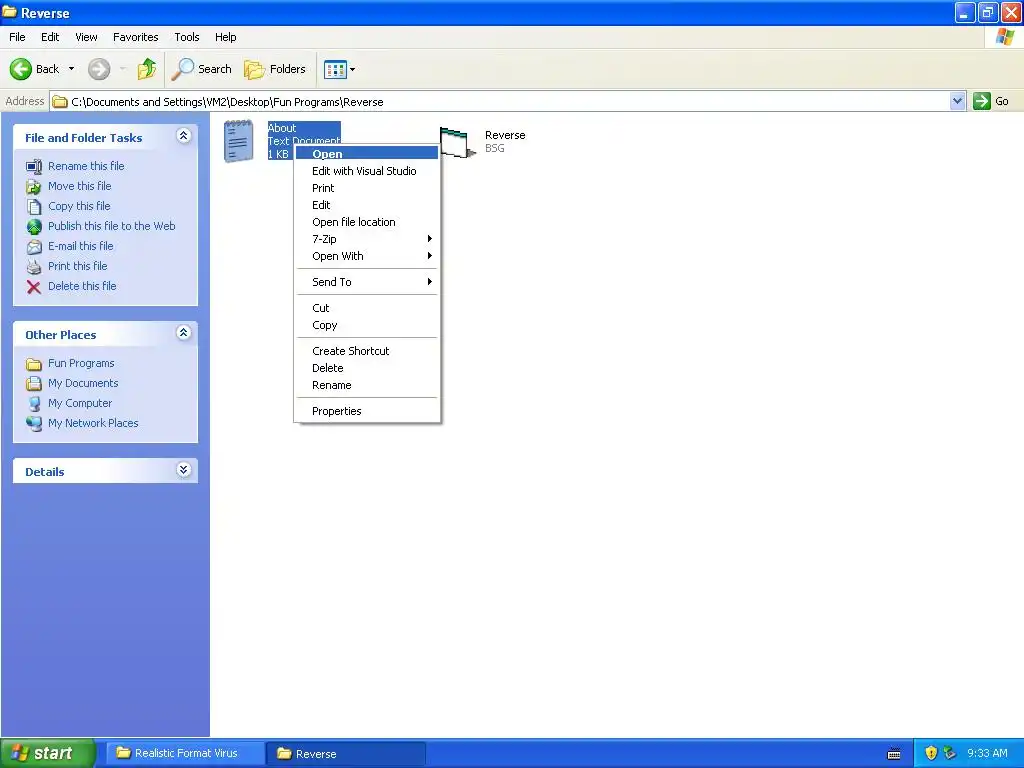Toggle the Folders pane button
Image resolution: width=1024 pixels, height=768 pixels.
coord(274,69)
